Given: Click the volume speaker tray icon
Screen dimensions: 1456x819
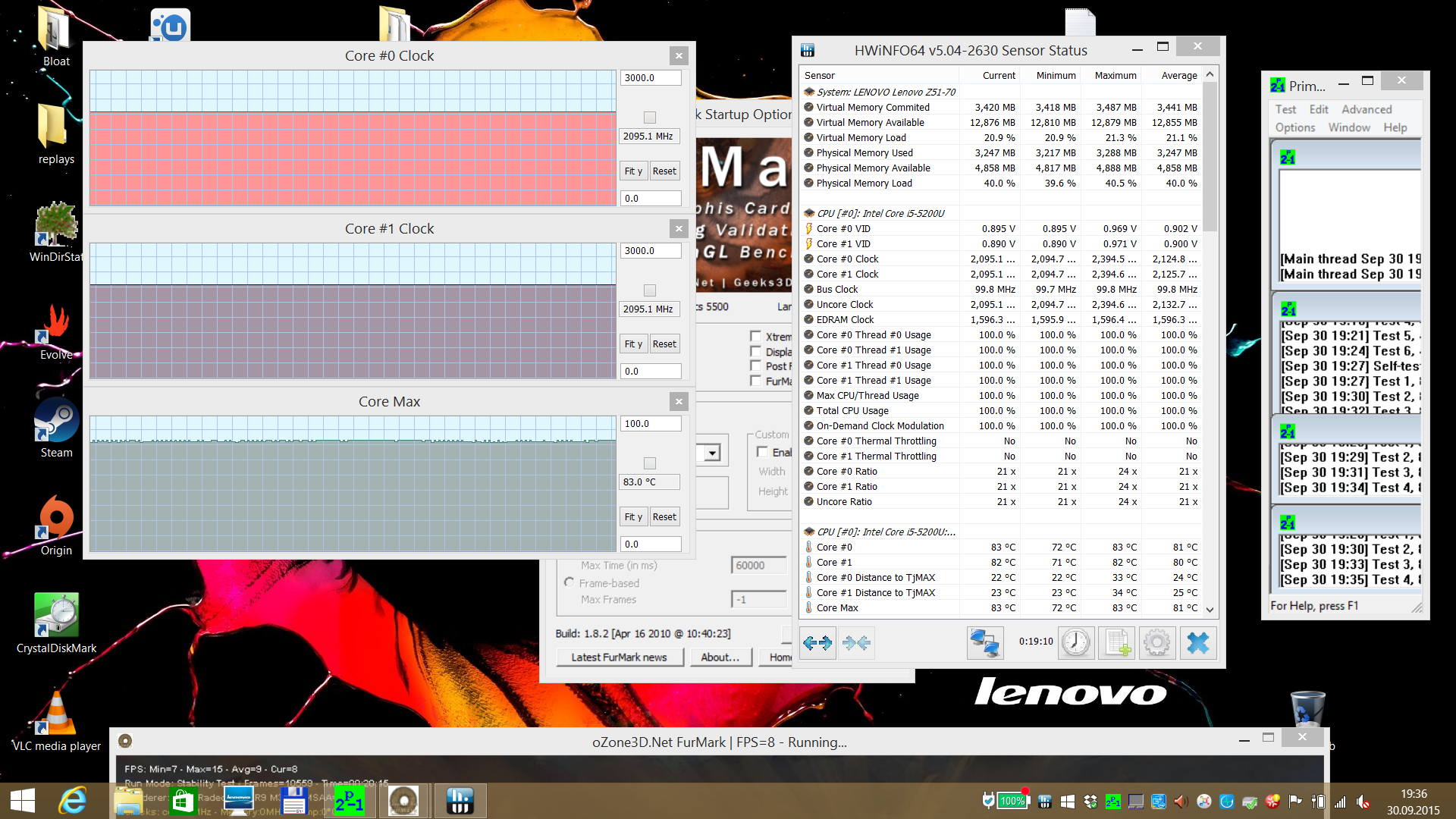Looking at the screenshot, I should pos(1181,801).
